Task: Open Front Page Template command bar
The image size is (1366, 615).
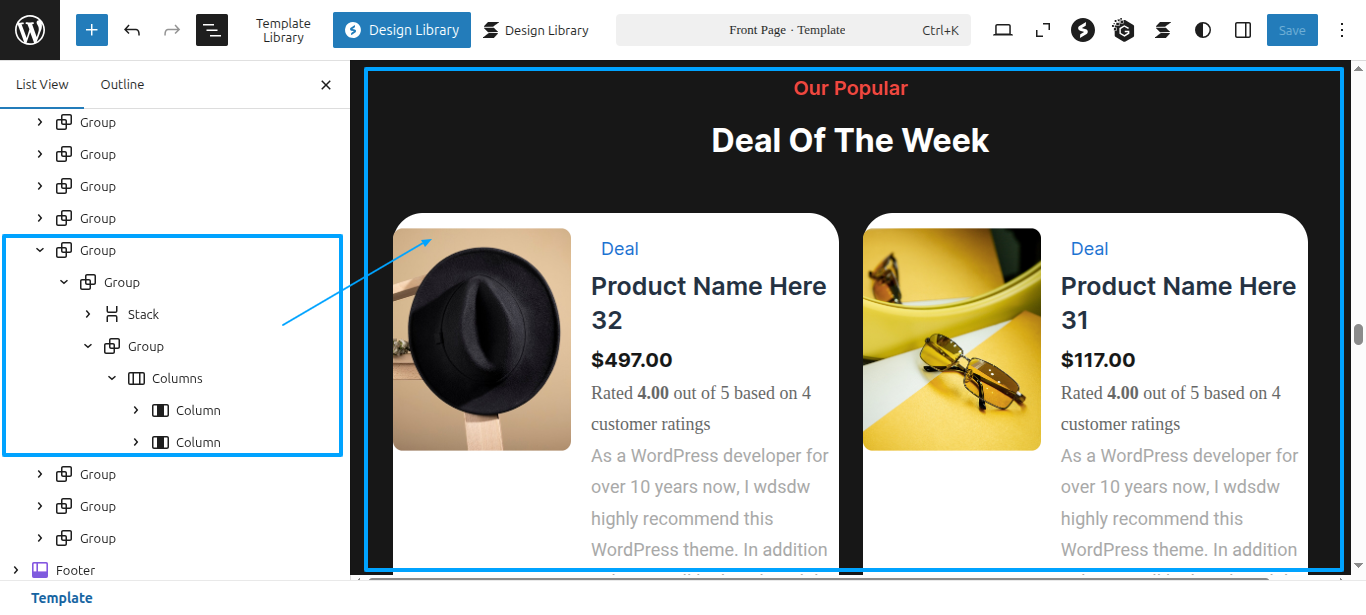Action: point(793,30)
